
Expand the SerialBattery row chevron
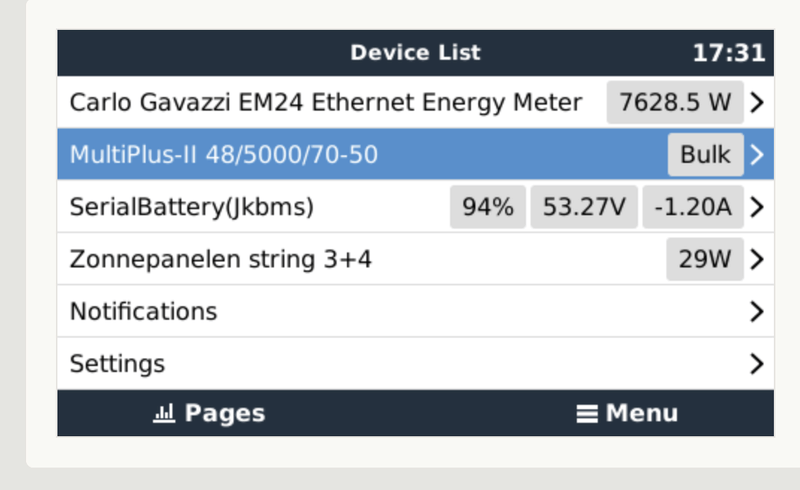coord(757,207)
